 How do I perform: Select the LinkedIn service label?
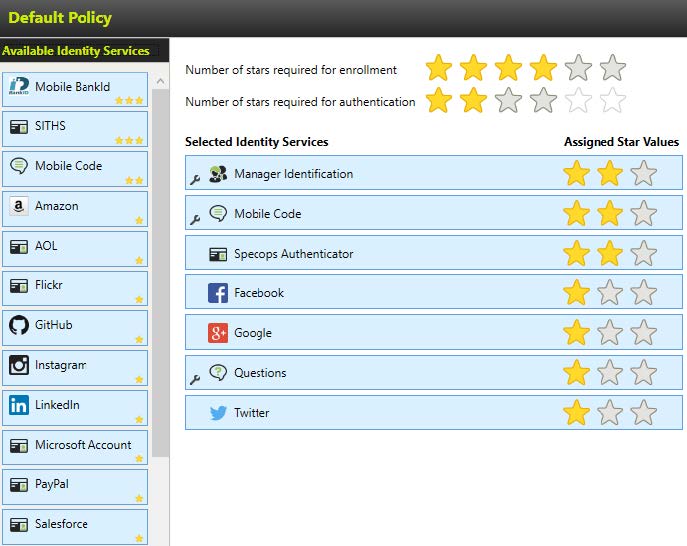tap(57, 405)
